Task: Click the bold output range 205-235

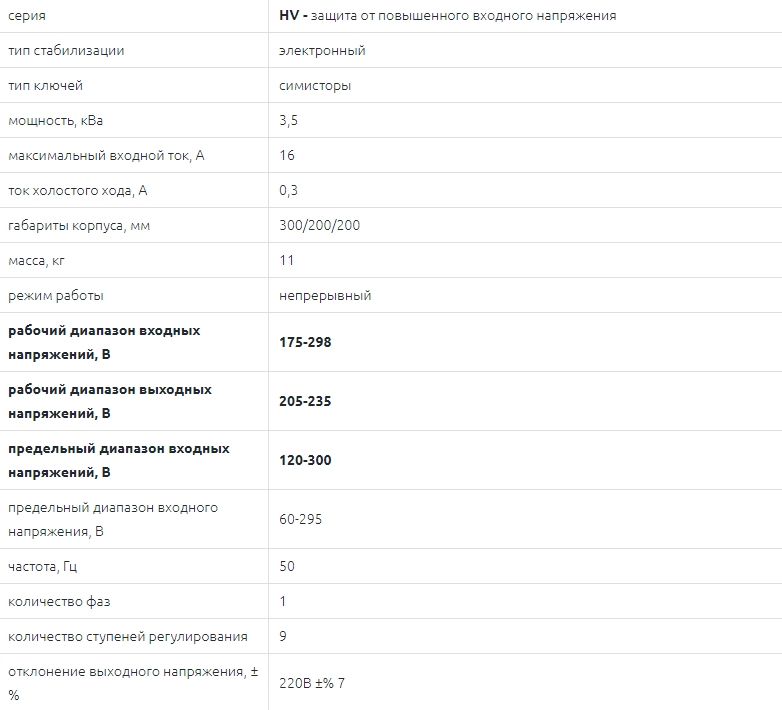Action: (x=305, y=401)
